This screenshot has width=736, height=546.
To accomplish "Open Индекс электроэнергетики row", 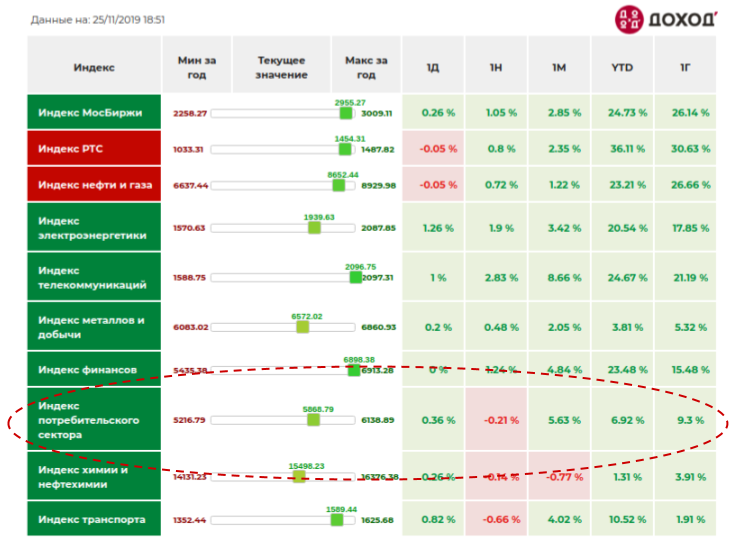I will click(x=94, y=228).
